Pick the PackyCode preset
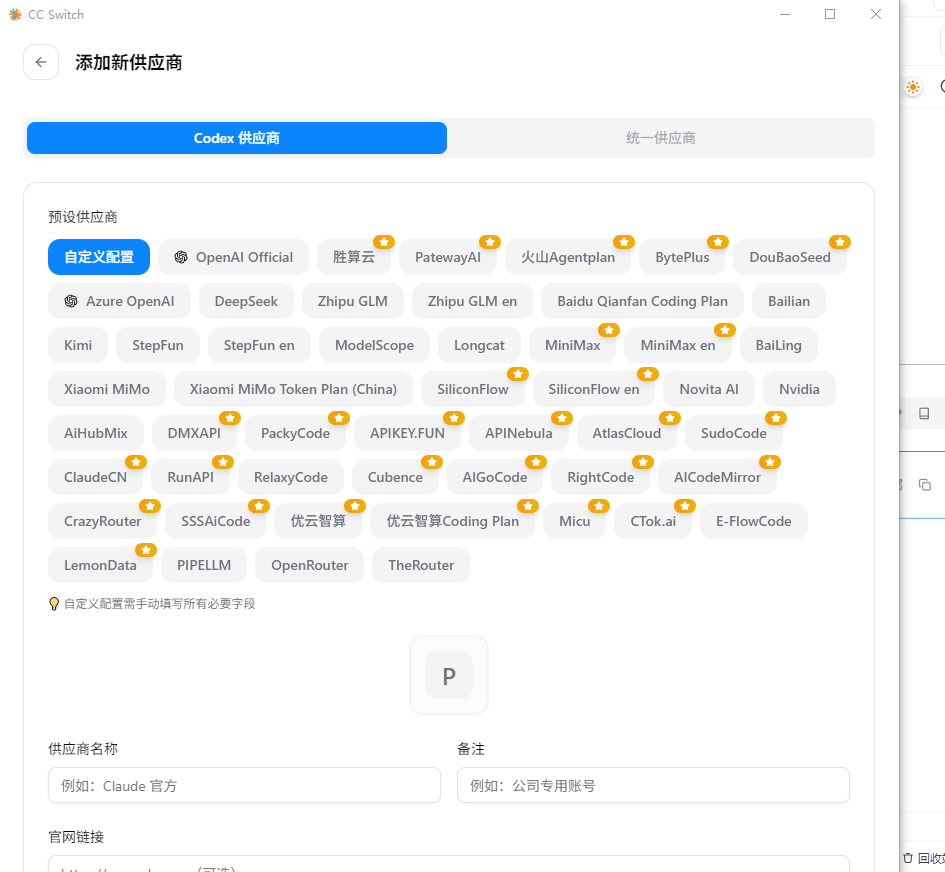This screenshot has width=945, height=872. [x=295, y=433]
